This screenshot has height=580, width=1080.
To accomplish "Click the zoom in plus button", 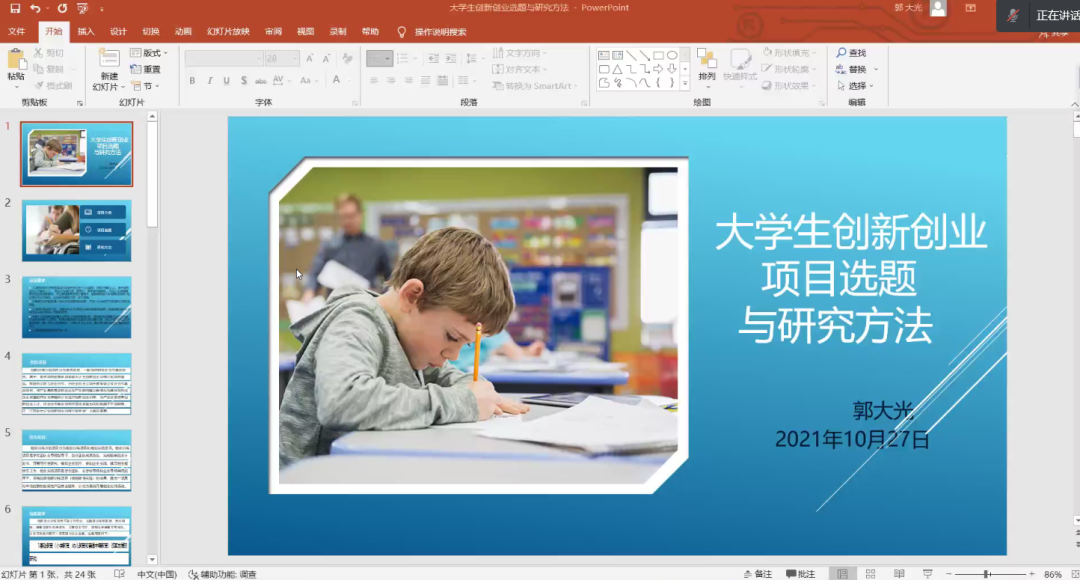I will (1032, 574).
